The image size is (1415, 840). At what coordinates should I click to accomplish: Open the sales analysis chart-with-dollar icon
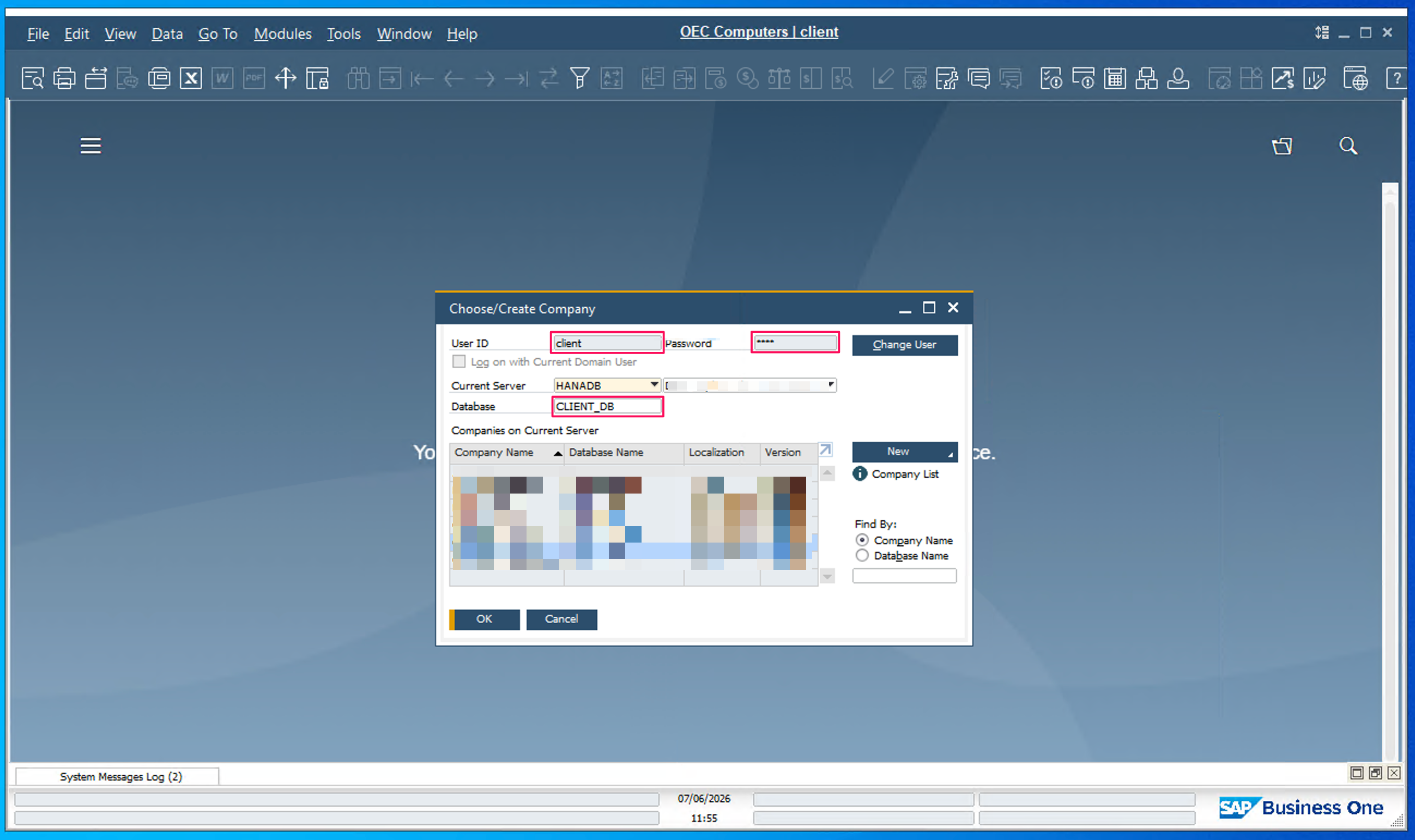coord(1282,78)
